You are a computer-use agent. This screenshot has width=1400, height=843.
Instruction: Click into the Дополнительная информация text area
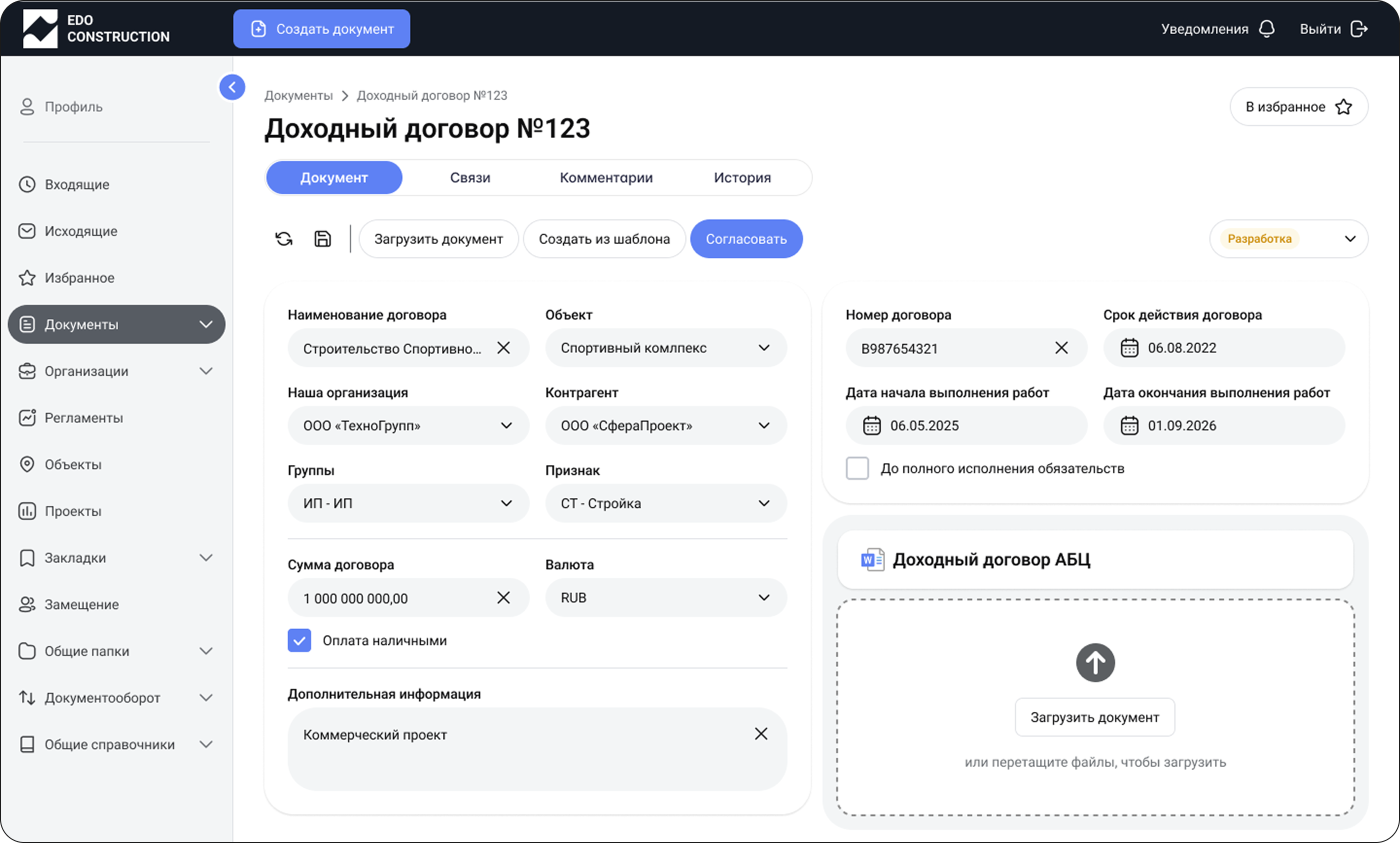point(537,748)
